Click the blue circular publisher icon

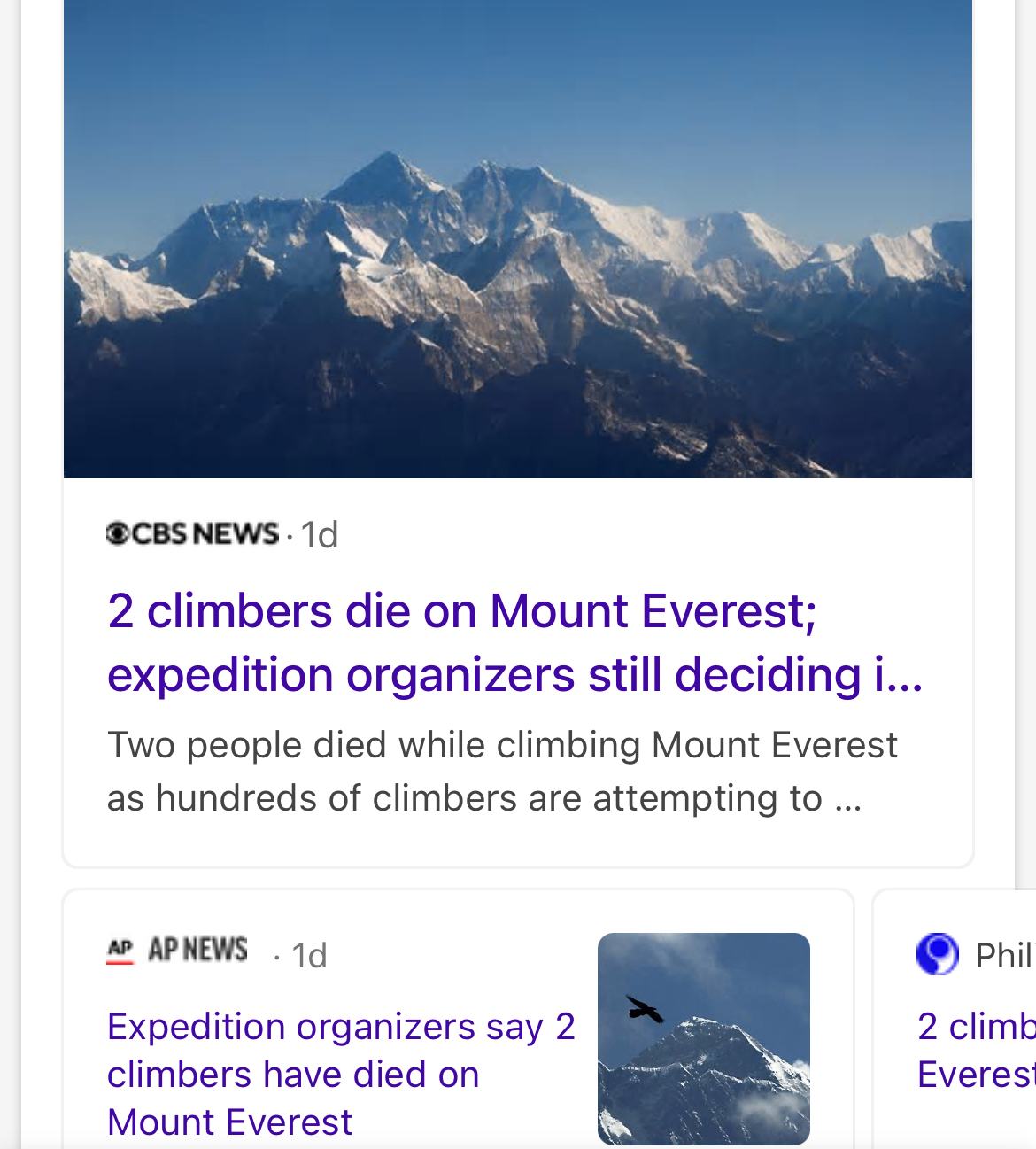(938, 954)
